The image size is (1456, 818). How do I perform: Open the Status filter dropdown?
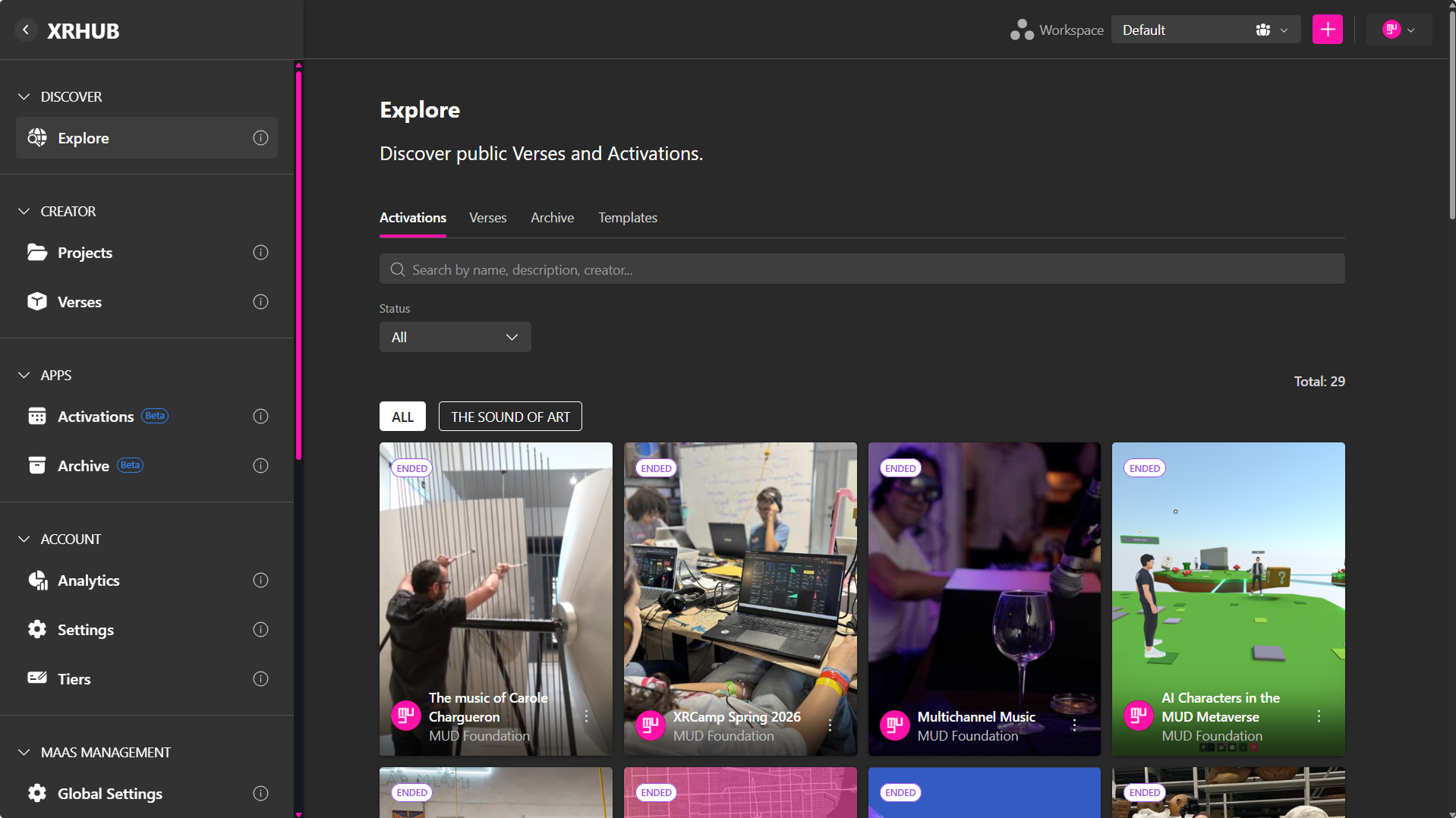[455, 337]
